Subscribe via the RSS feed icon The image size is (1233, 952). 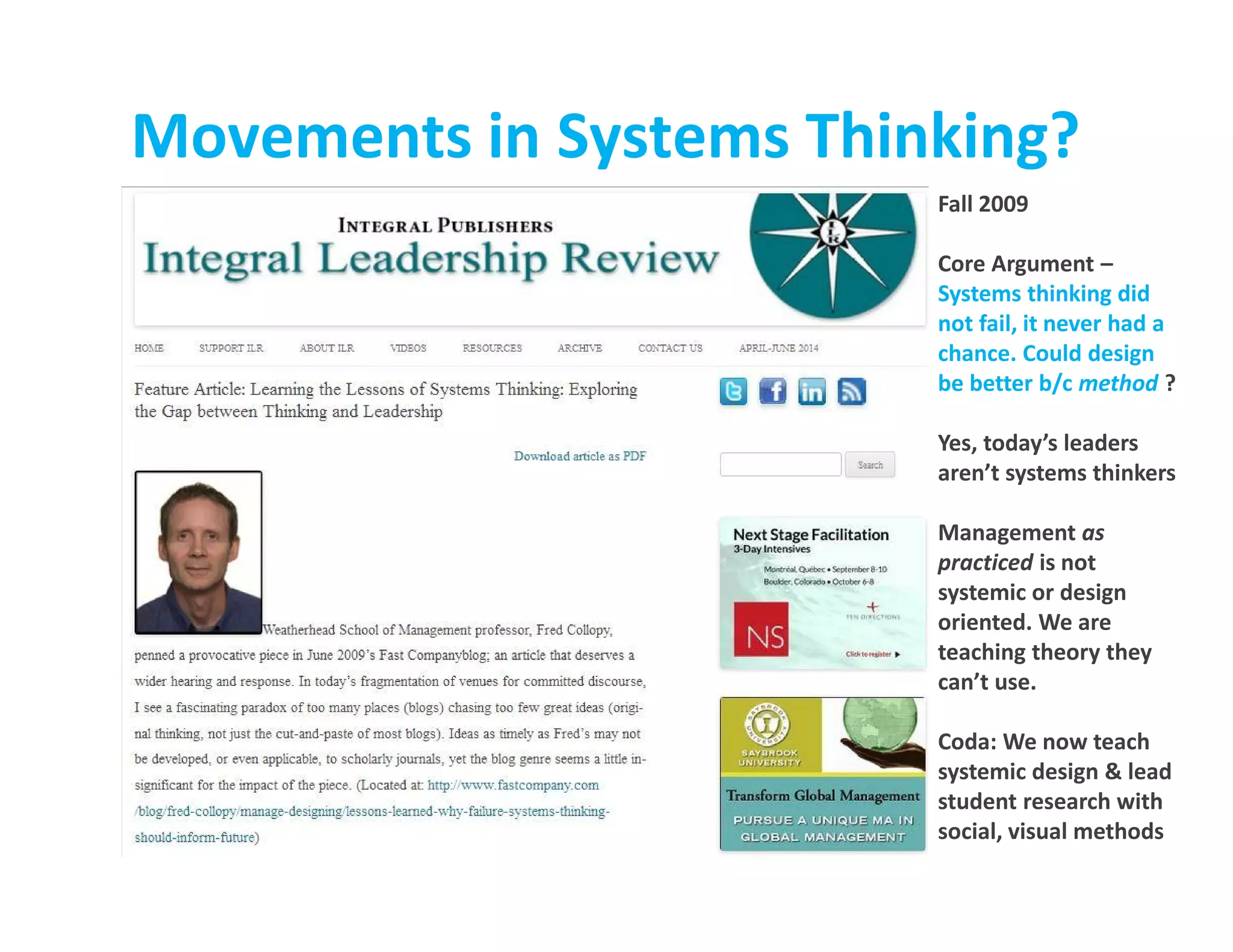[x=851, y=392]
